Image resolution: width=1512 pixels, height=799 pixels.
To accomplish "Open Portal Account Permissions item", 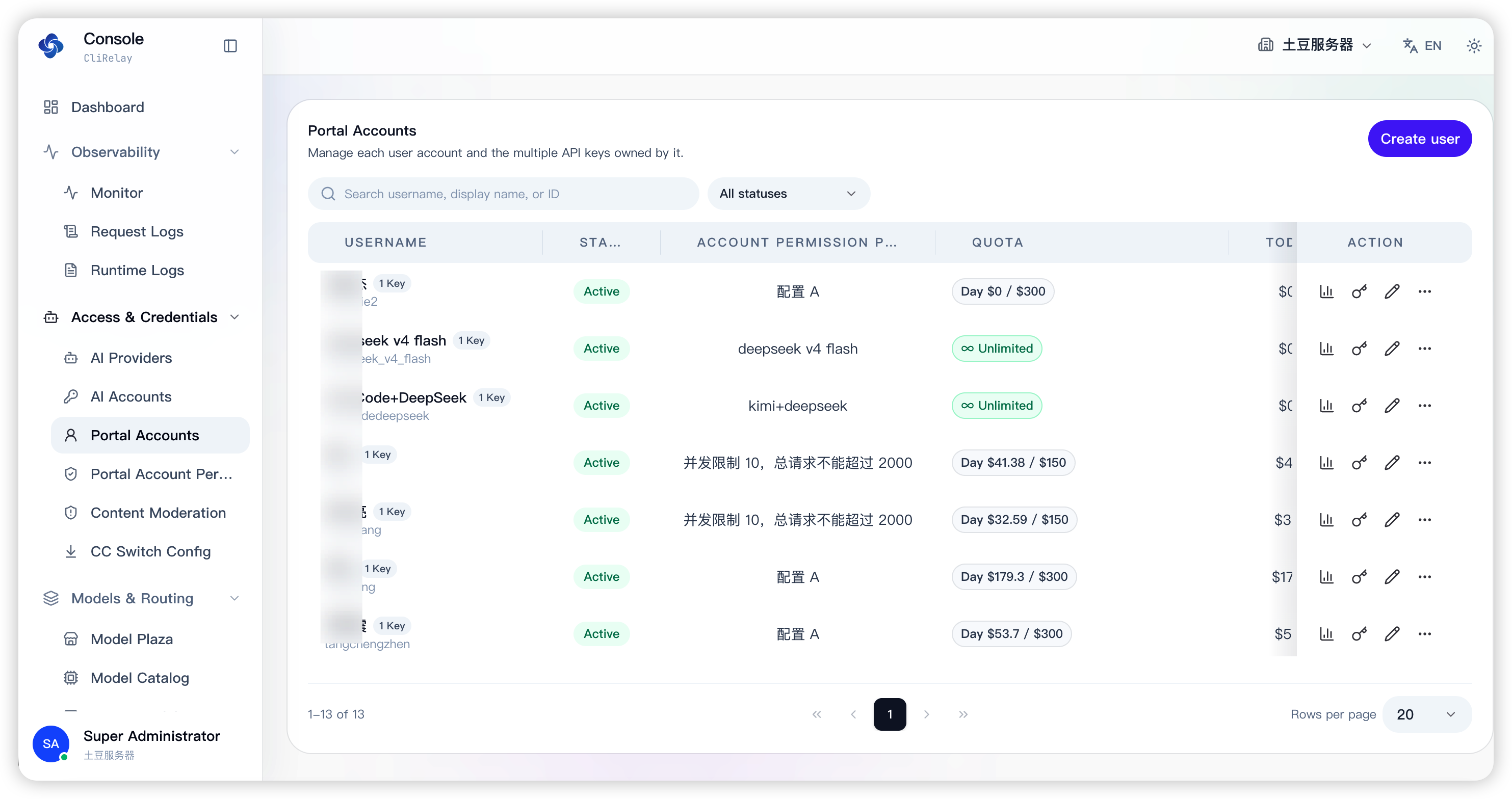I will pos(150,474).
